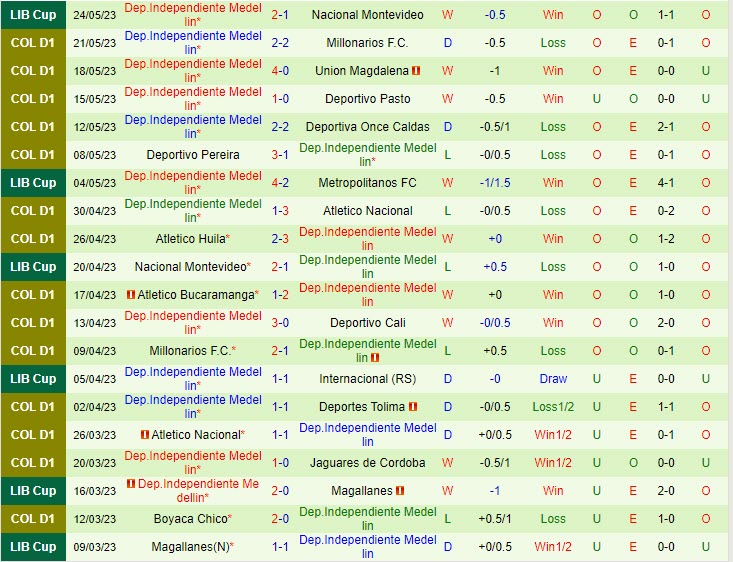Open COL D1 label on 21/05/23 row

click(33, 43)
